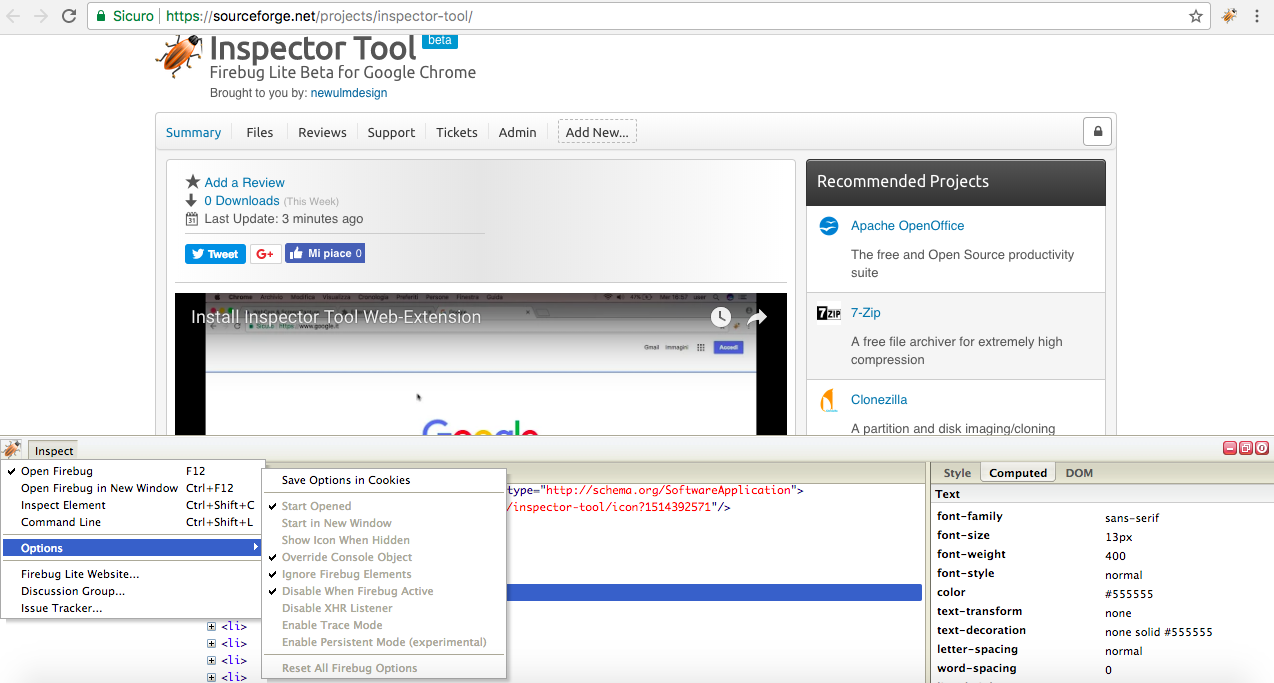The image size is (1274, 683).
Task: Switch to the Style tab in Firebug
Action: click(956, 472)
